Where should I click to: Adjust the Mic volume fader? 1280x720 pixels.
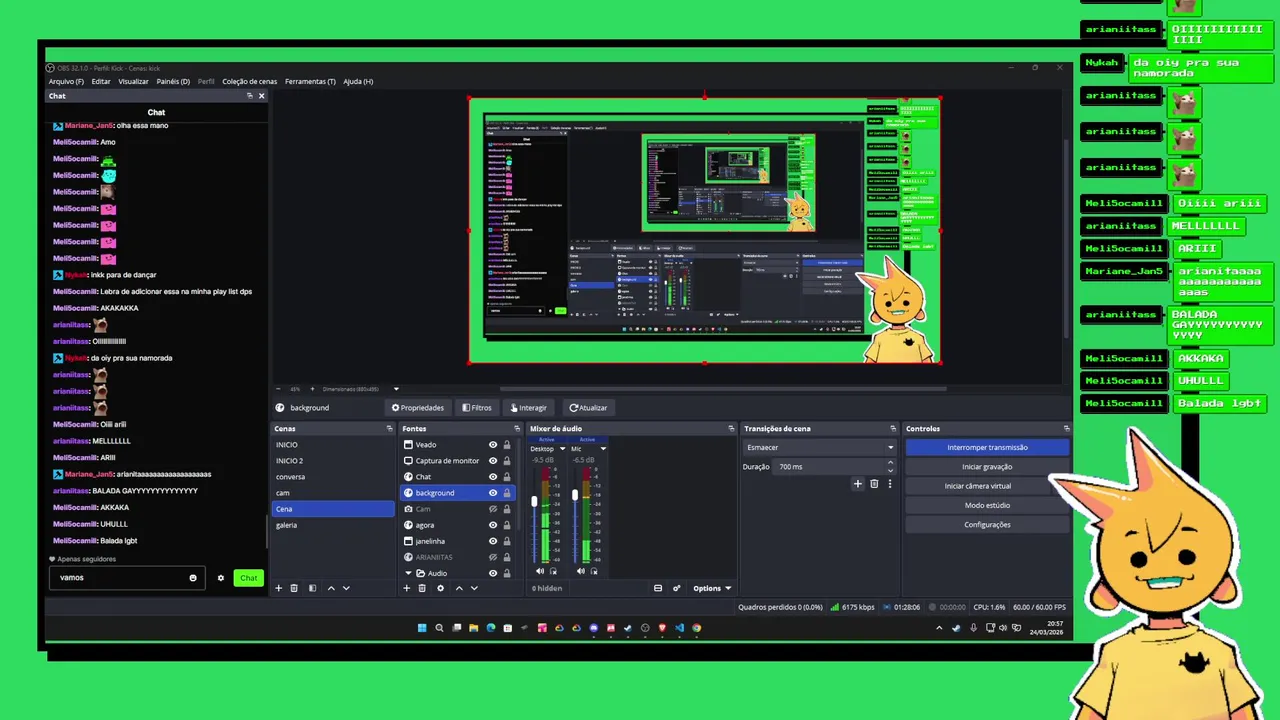[575, 495]
